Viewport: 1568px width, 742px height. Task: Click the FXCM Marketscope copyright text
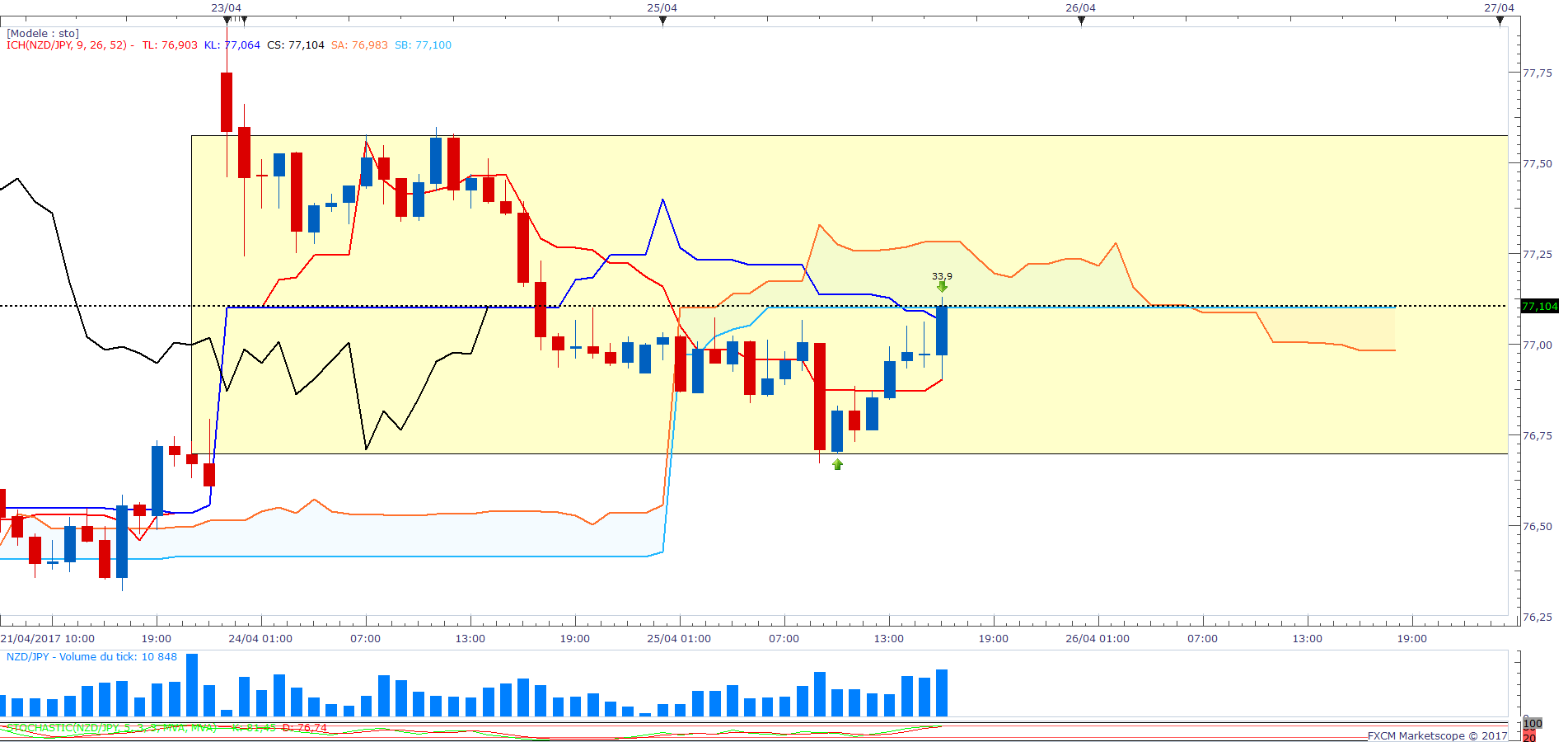coord(1437,735)
